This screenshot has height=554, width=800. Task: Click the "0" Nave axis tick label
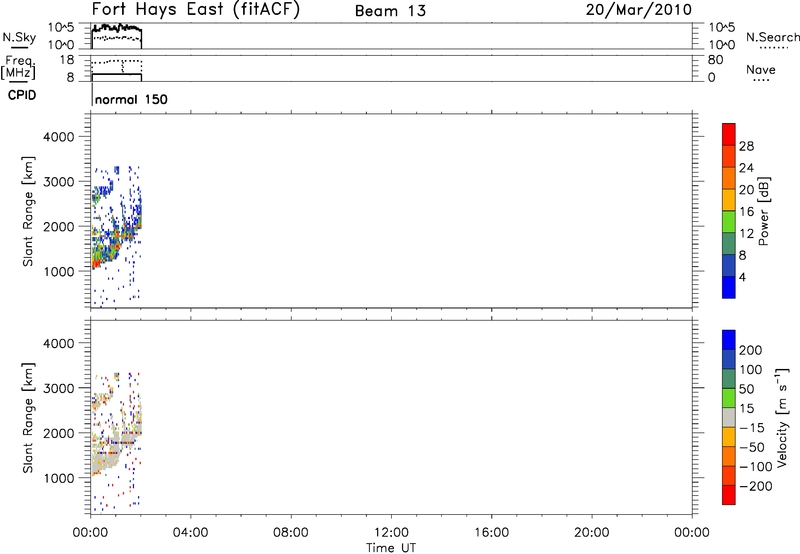click(x=712, y=78)
